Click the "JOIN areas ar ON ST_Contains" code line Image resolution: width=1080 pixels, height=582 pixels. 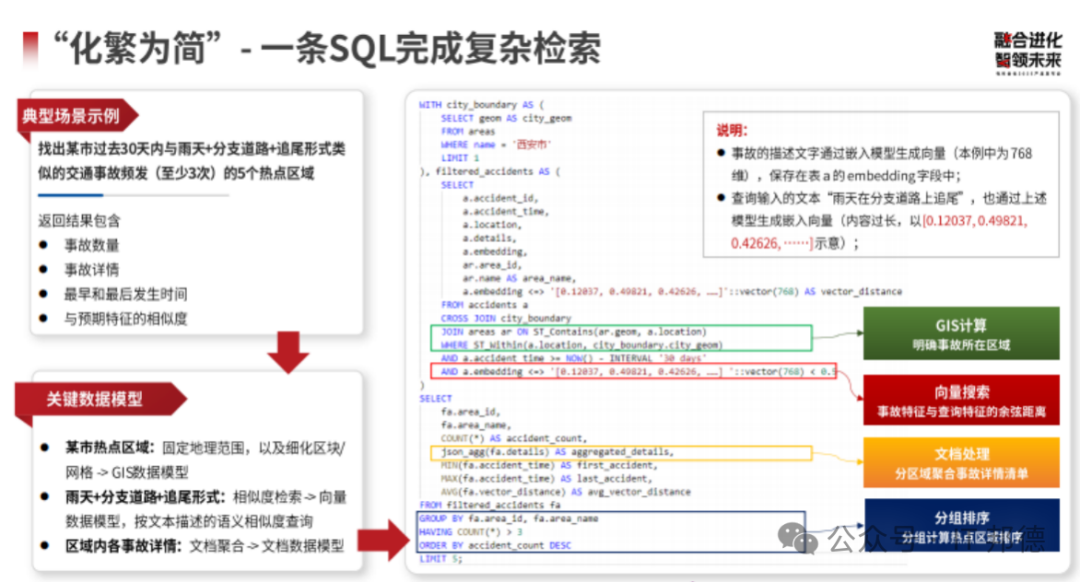click(574, 332)
